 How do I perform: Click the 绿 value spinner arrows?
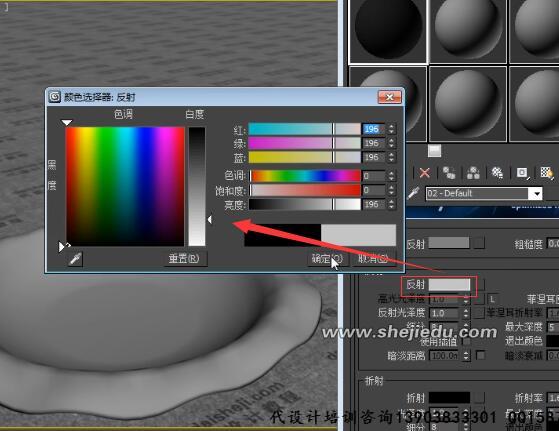[x=391, y=143]
